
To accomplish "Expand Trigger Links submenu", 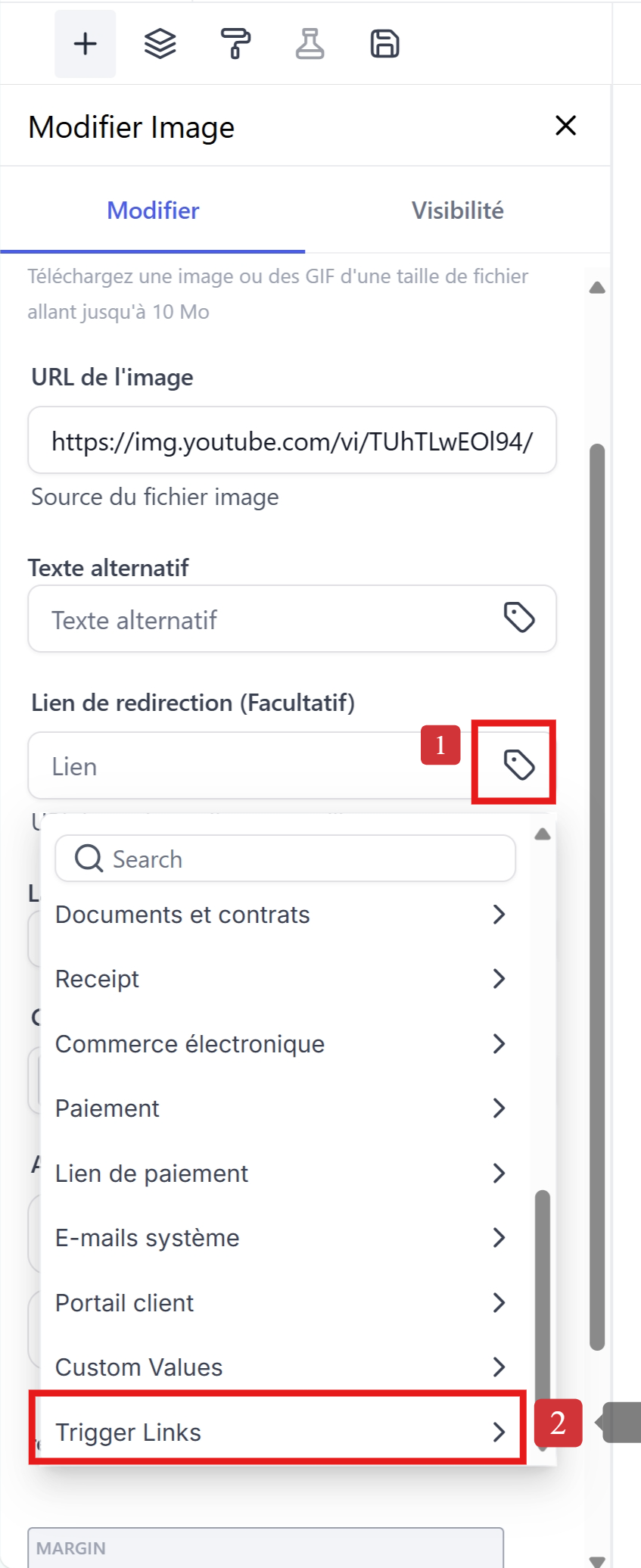I will (279, 1432).
